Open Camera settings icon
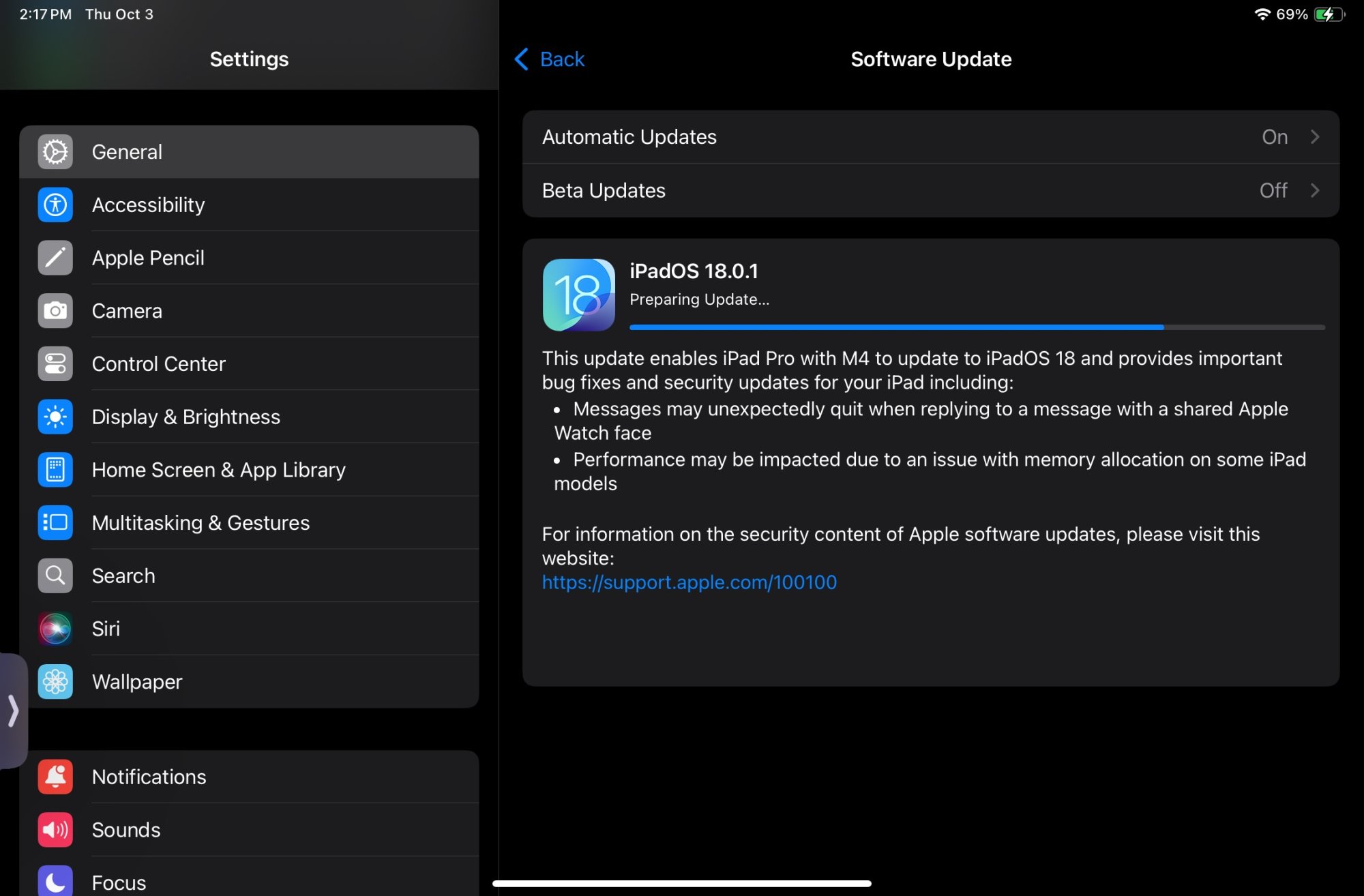1364x896 pixels. click(55, 311)
